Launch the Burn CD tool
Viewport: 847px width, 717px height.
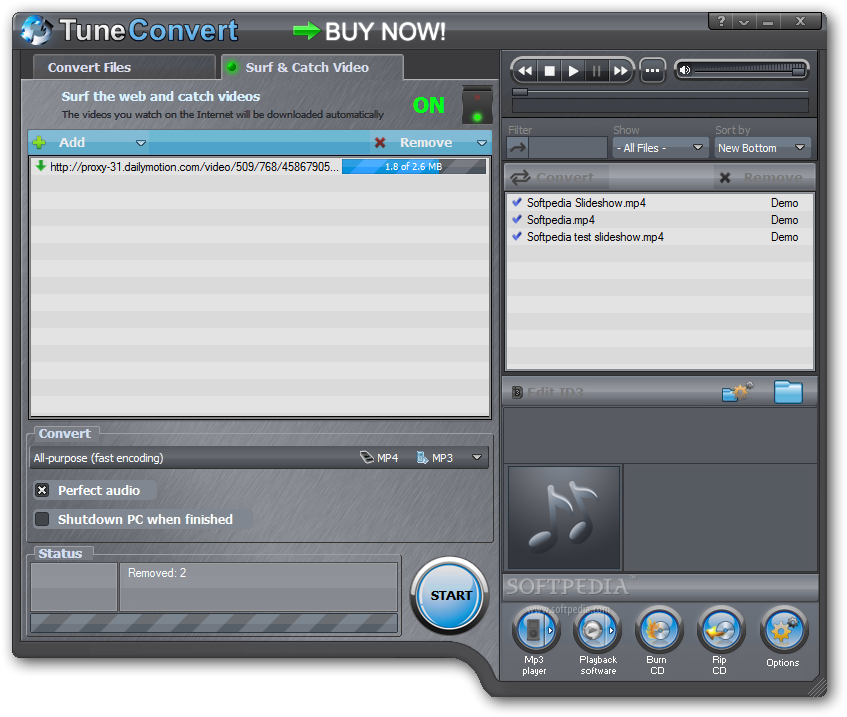tap(658, 629)
